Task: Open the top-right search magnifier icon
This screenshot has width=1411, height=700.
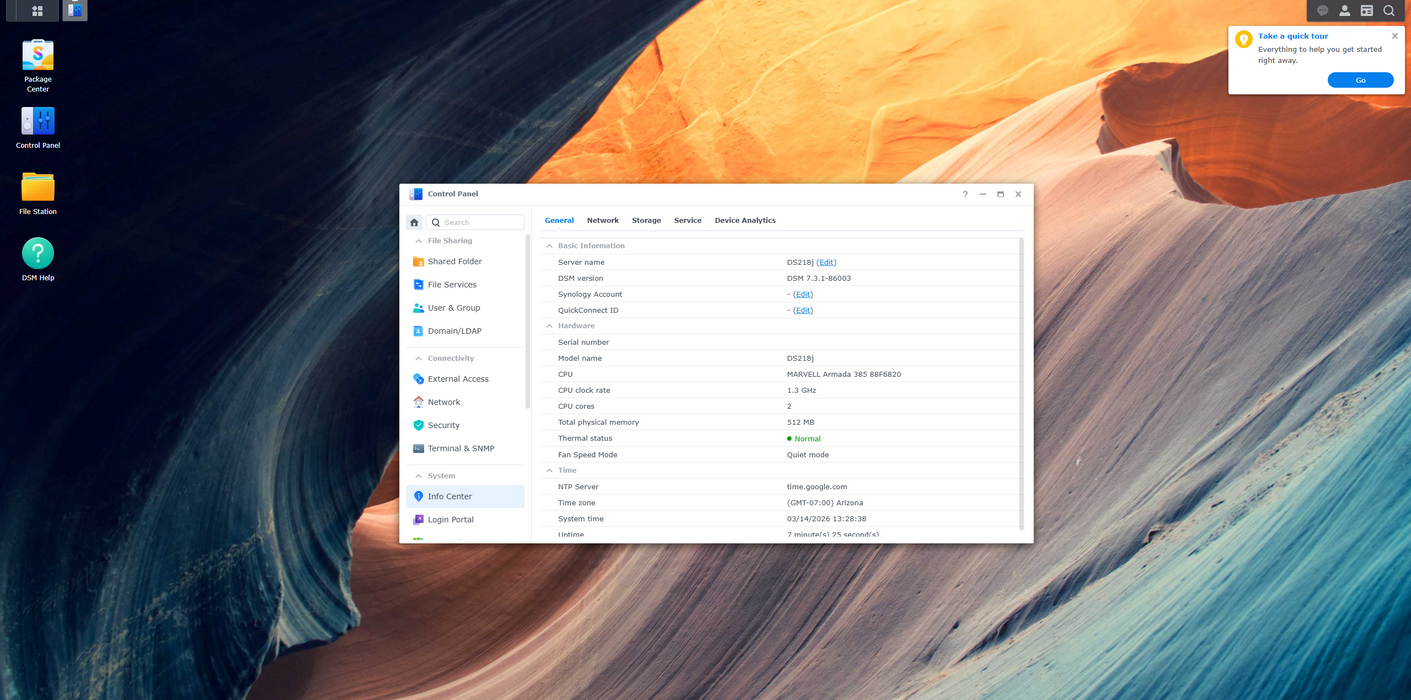Action: click(1389, 11)
